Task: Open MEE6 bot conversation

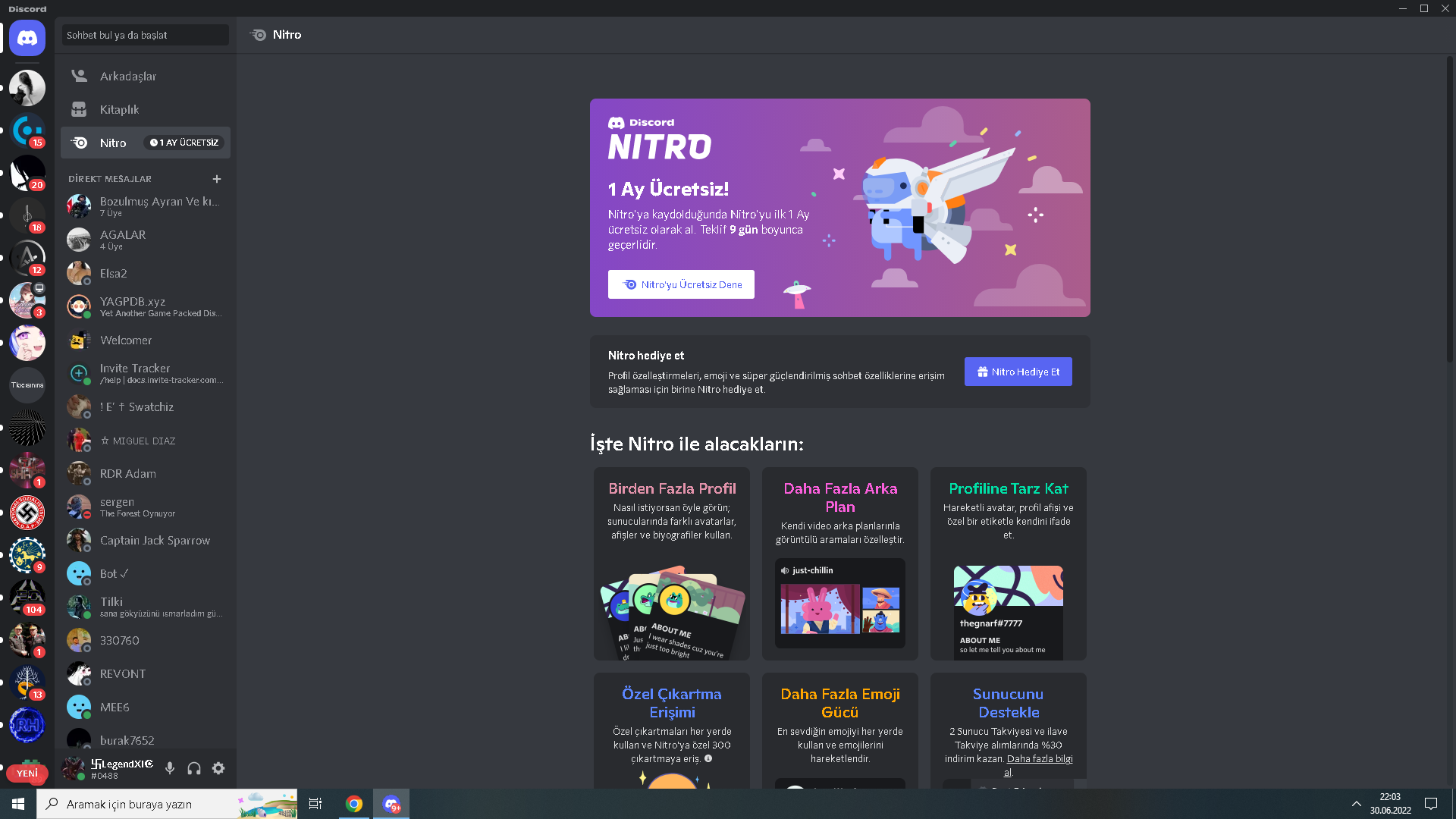Action: point(115,707)
